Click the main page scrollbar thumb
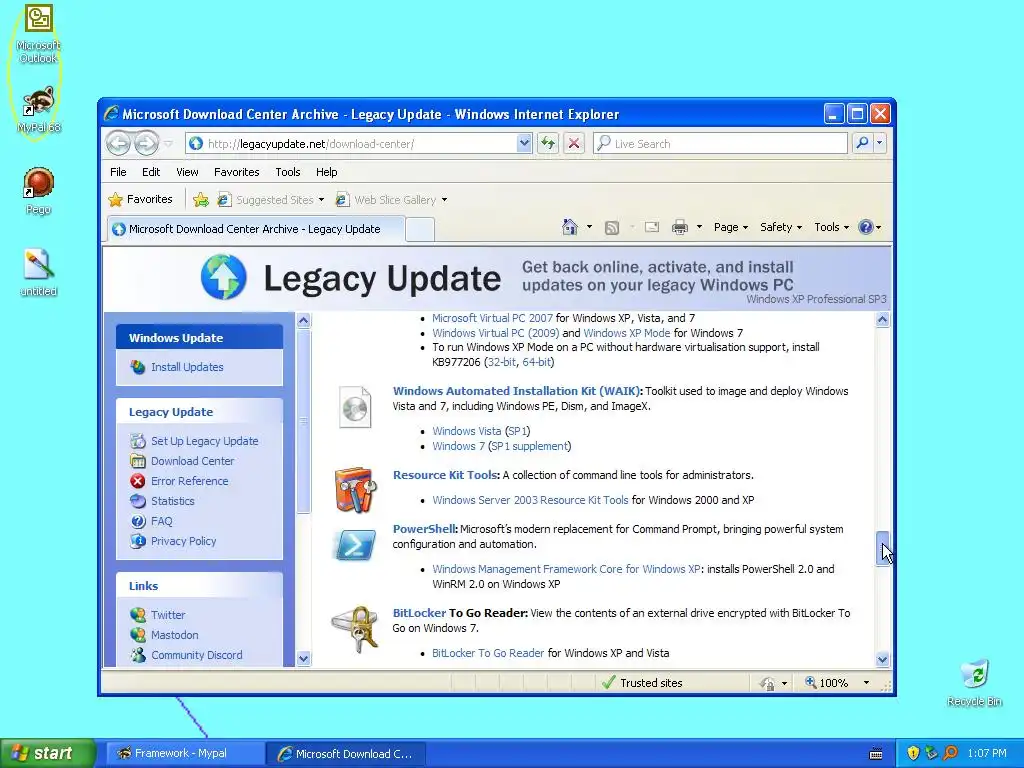The width and height of the screenshot is (1024, 768). (882, 549)
